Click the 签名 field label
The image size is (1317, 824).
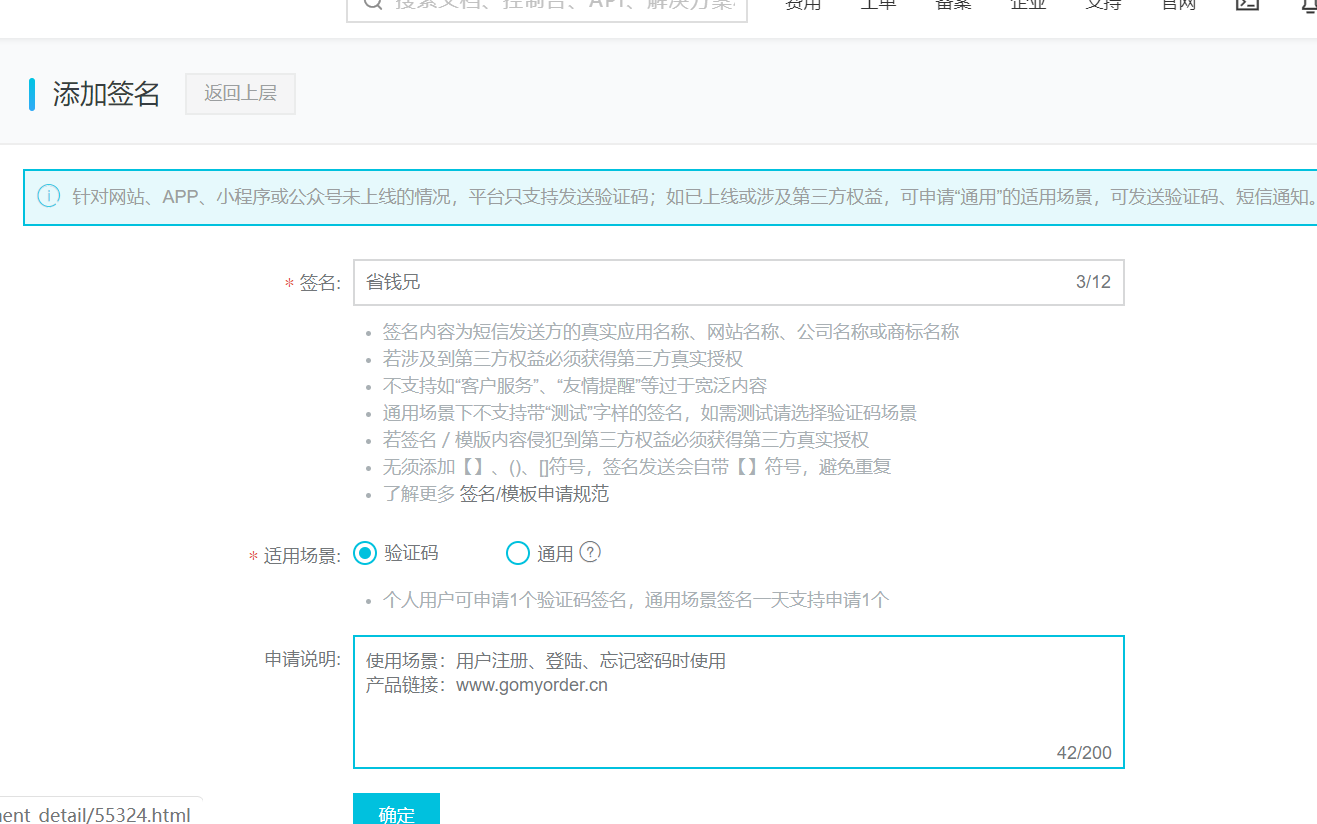pos(320,284)
